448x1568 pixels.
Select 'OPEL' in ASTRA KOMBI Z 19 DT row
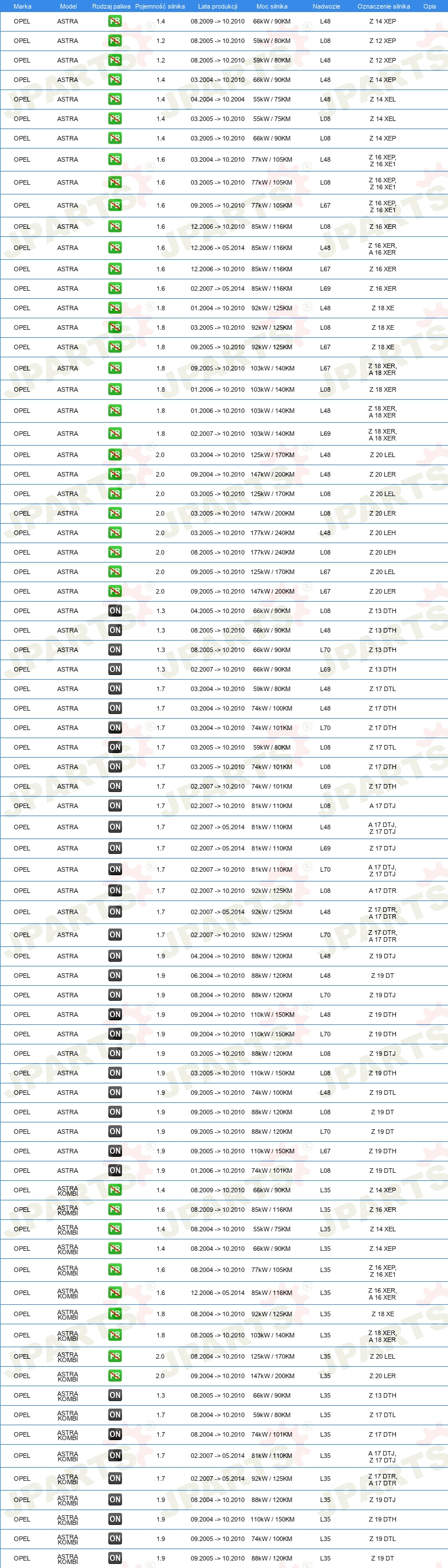click(x=22, y=1558)
